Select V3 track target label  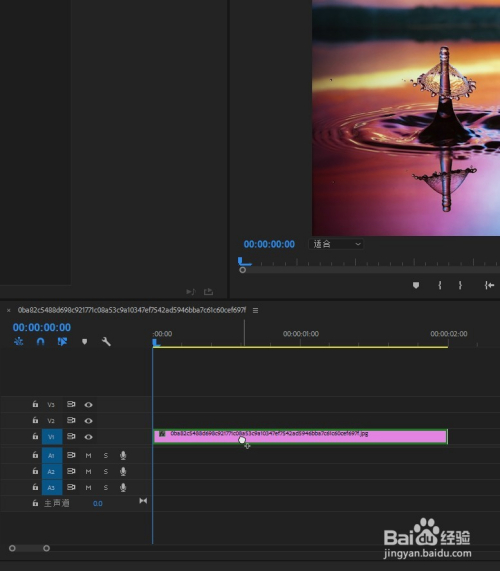tap(51, 405)
